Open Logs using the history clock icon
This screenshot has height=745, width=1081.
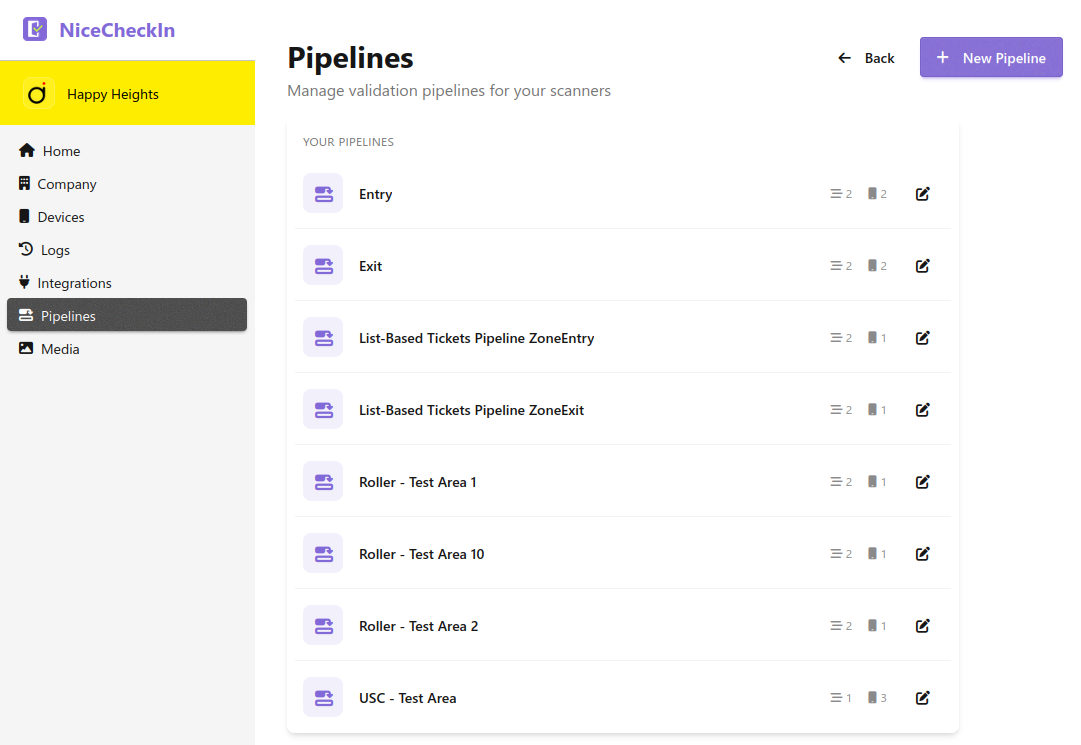point(25,249)
